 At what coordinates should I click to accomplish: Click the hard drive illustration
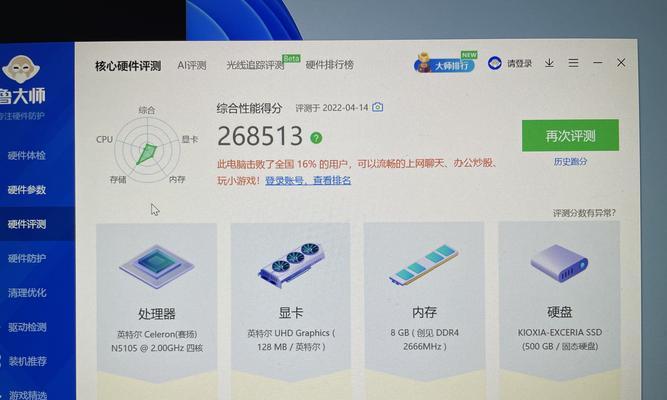tap(559, 263)
